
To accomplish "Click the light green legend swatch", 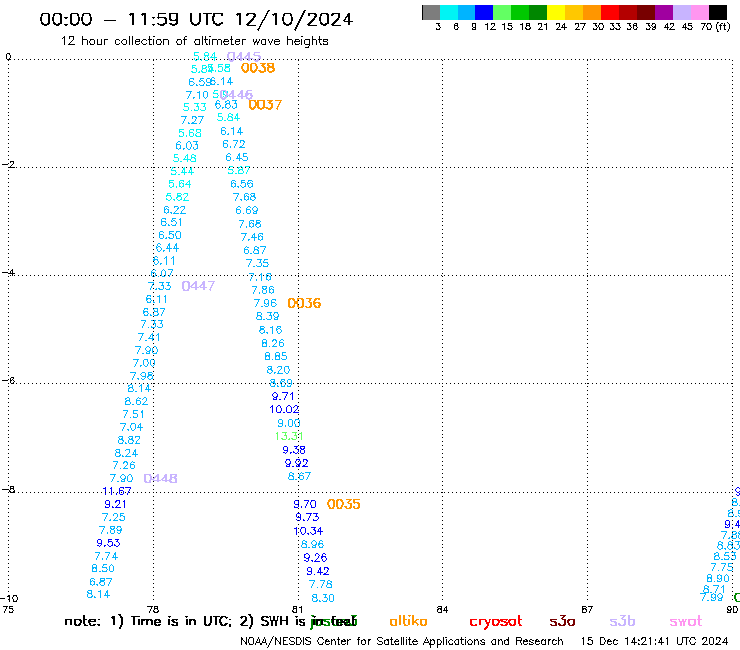I will [502, 12].
